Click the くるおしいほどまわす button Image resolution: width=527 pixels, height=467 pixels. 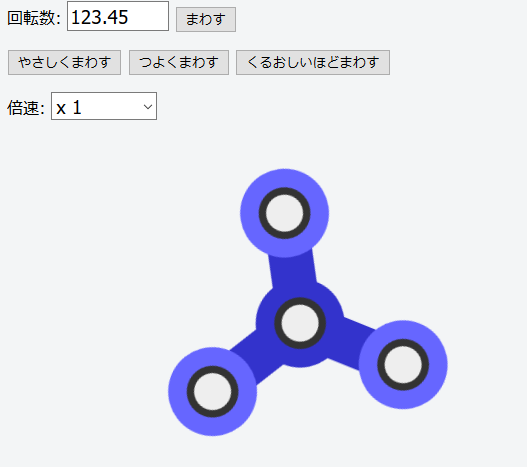tap(313, 63)
